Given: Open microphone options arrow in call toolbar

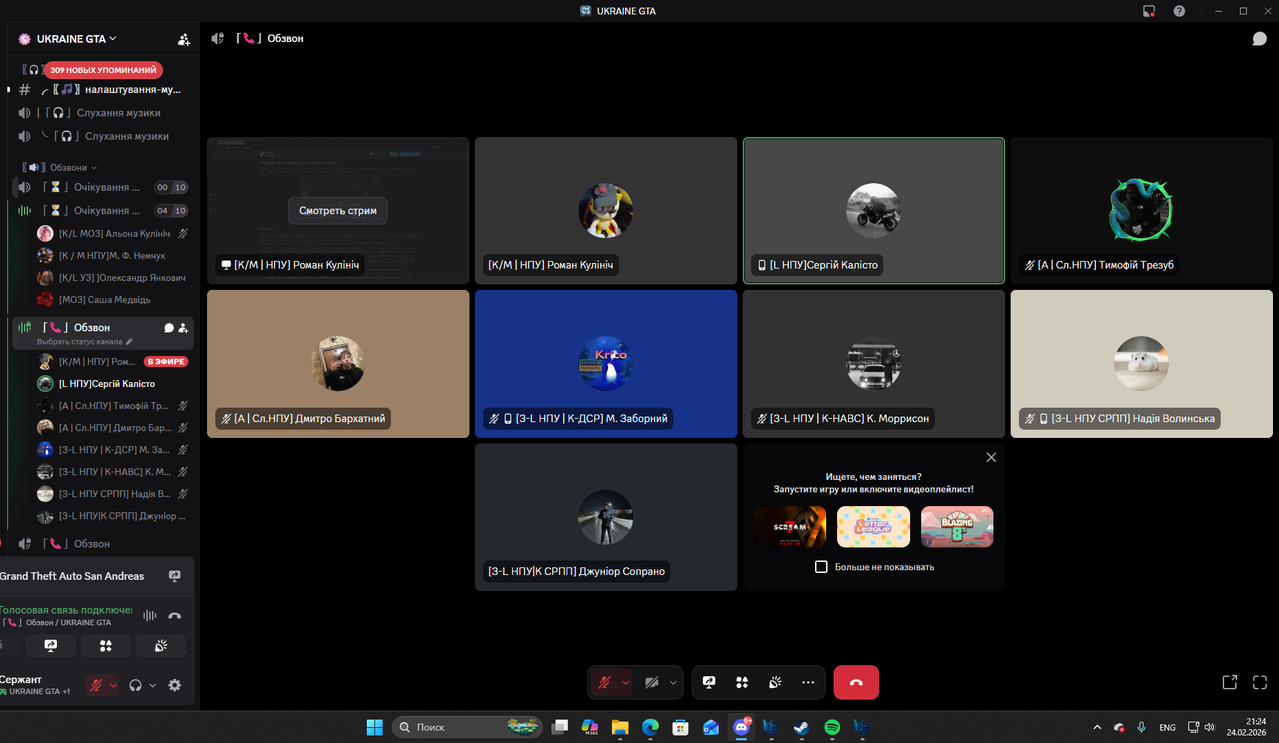Looking at the screenshot, I should coord(625,682).
